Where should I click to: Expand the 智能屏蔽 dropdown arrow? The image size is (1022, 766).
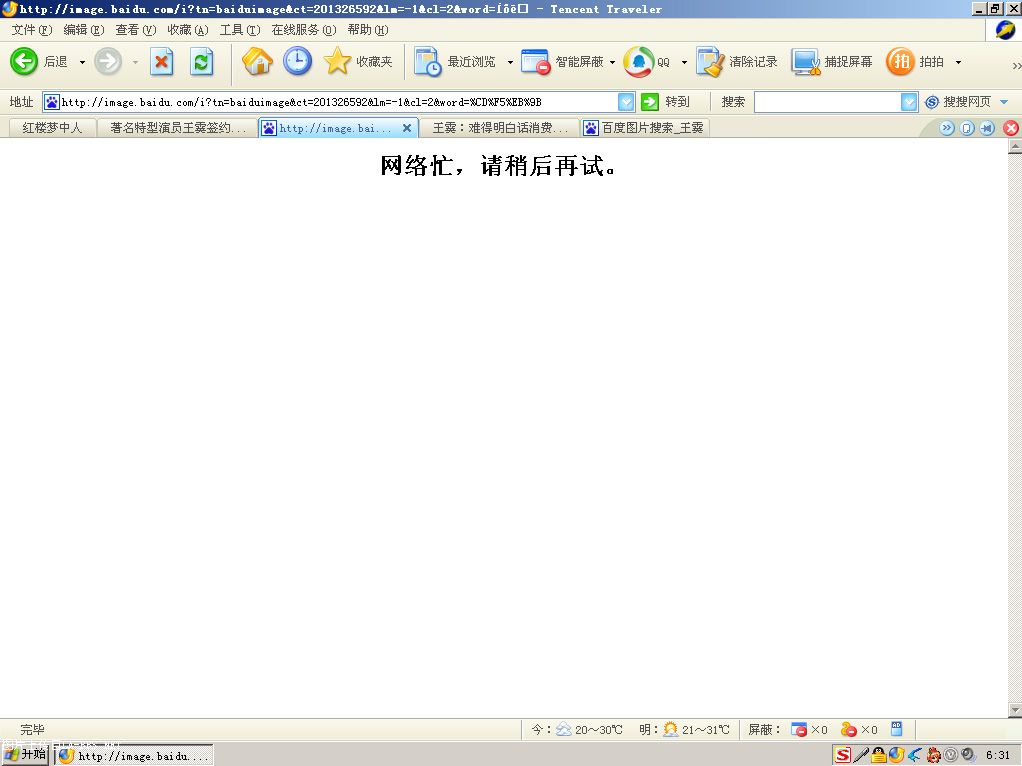tap(613, 63)
